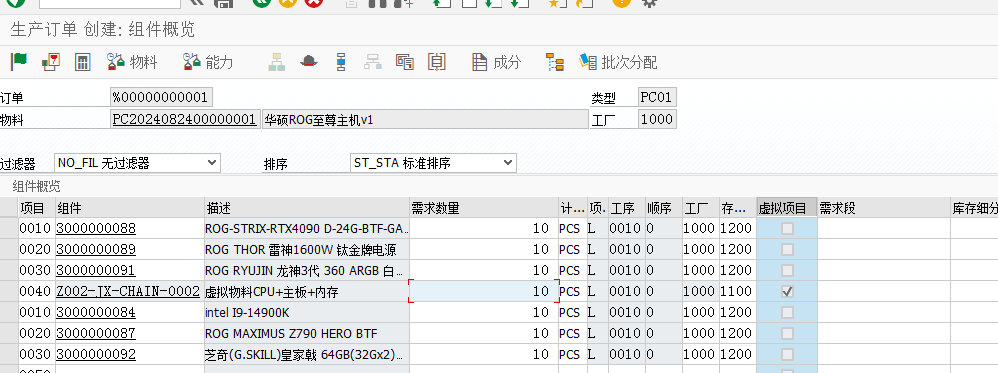This screenshot has height=373, width=998.
Task: Open component link 3000000087
Action: click(x=96, y=333)
